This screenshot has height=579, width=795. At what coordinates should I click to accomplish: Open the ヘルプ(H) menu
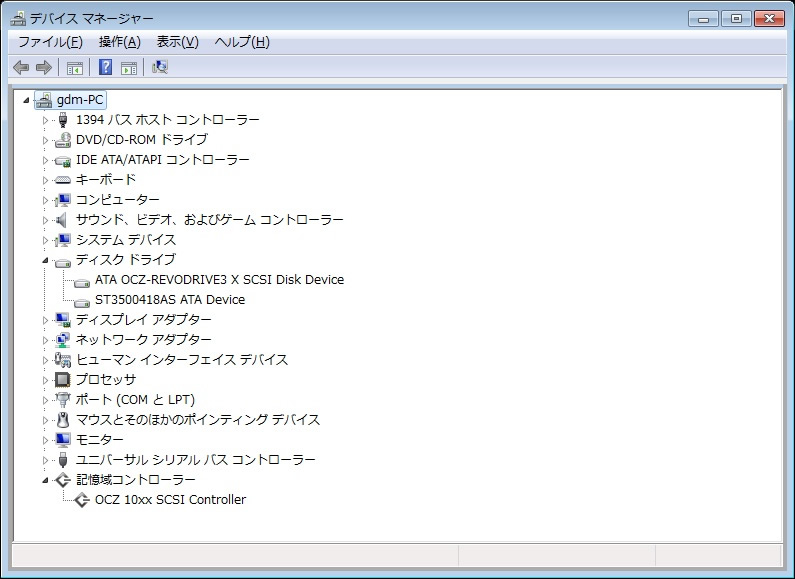[x=242, y=42]
